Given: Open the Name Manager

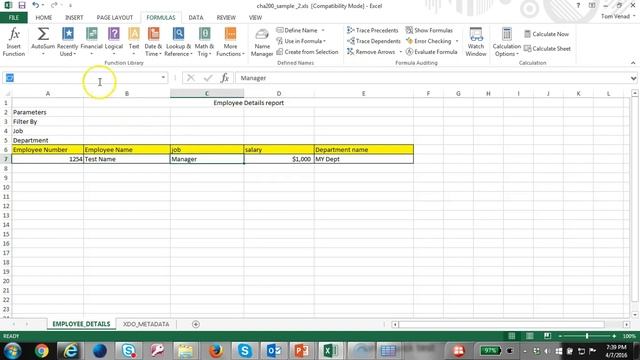Looking at the screenshot, I should (262, 42).
